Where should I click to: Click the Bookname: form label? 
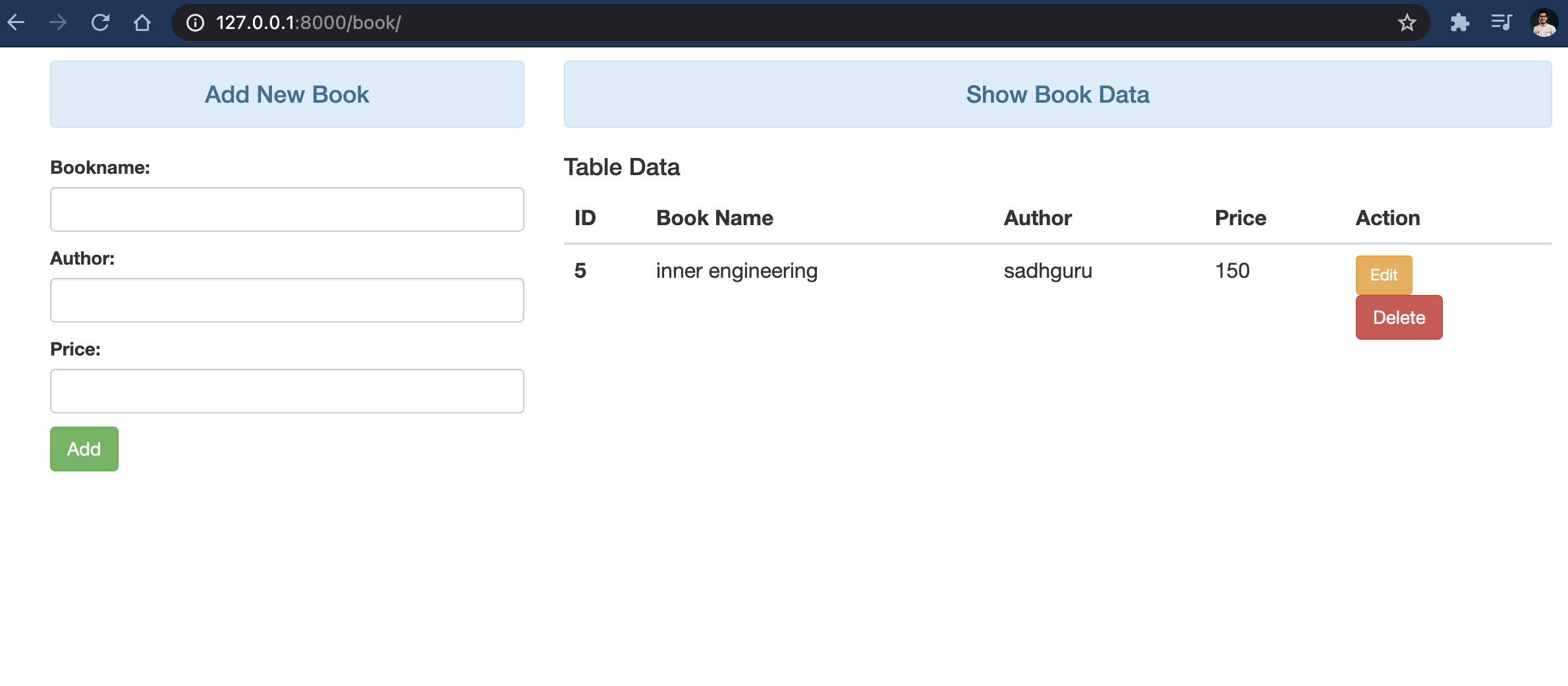pyautogui.click(x=100, y=167)
